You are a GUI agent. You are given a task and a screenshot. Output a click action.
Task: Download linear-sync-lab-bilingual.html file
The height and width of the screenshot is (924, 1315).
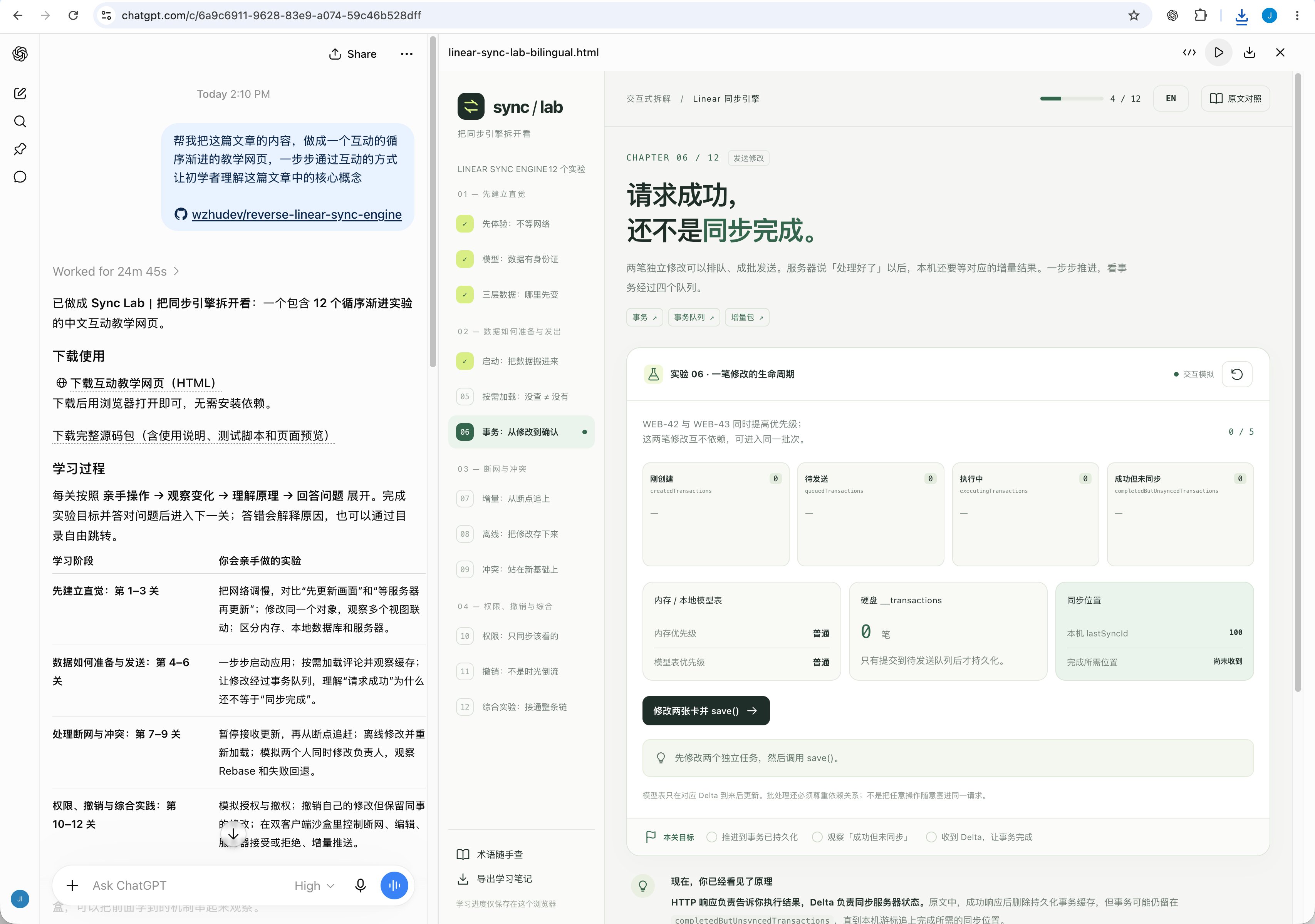click(x=1250, y=53)
